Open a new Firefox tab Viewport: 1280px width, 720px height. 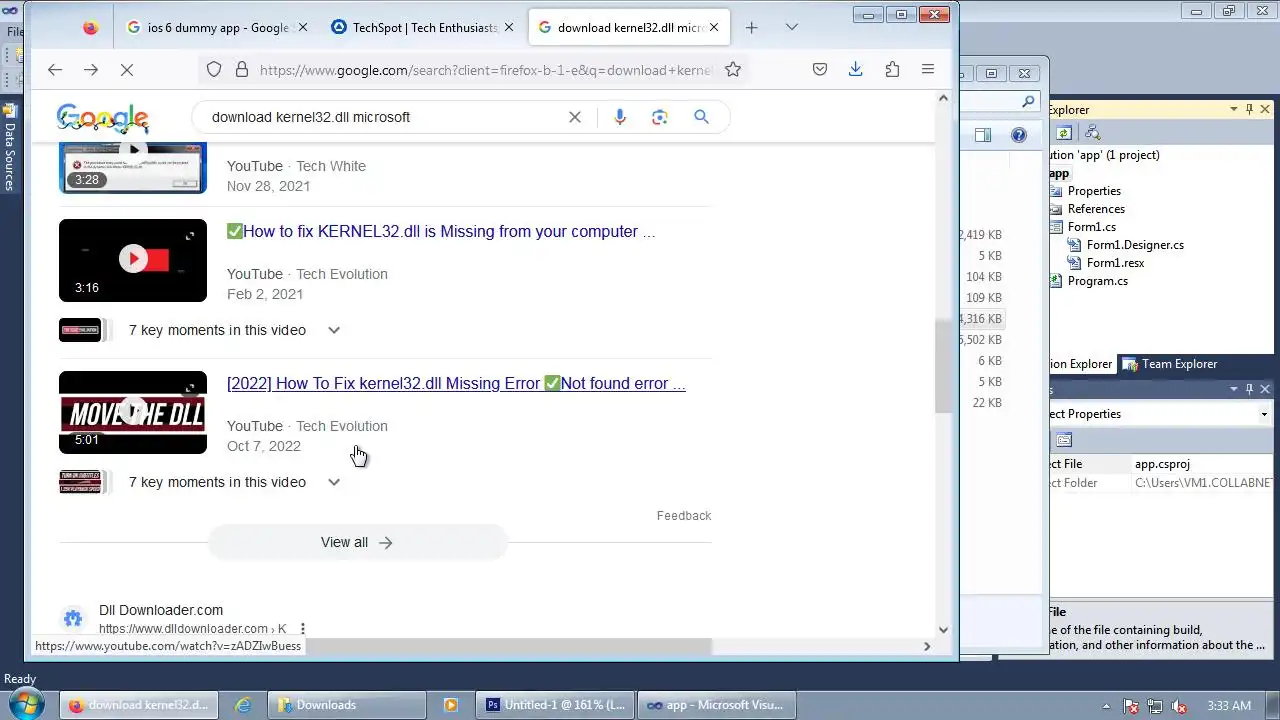click(x=751, y=28)
